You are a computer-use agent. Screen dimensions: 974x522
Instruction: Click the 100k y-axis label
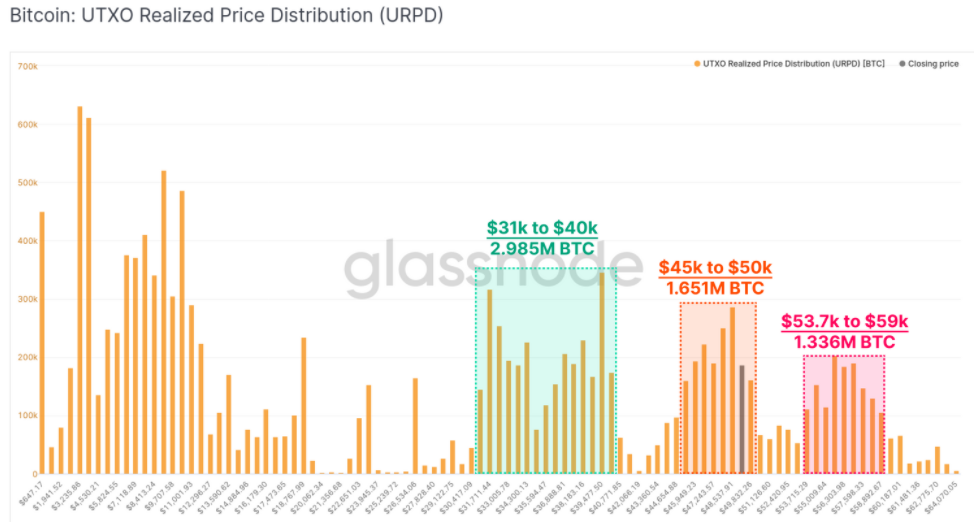click(x=27, y=415)
